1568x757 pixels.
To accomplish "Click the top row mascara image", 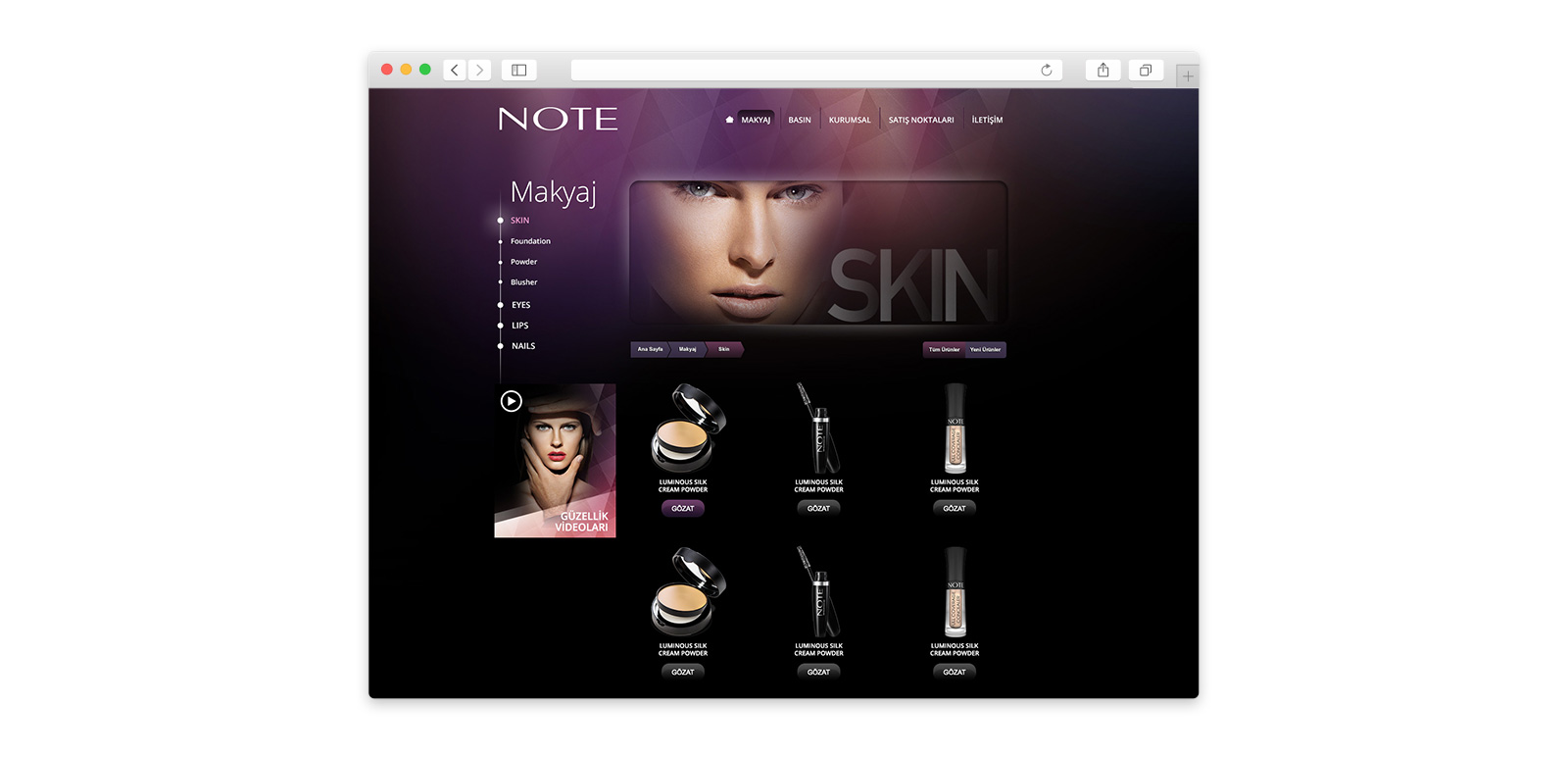I will coord(818,428).
